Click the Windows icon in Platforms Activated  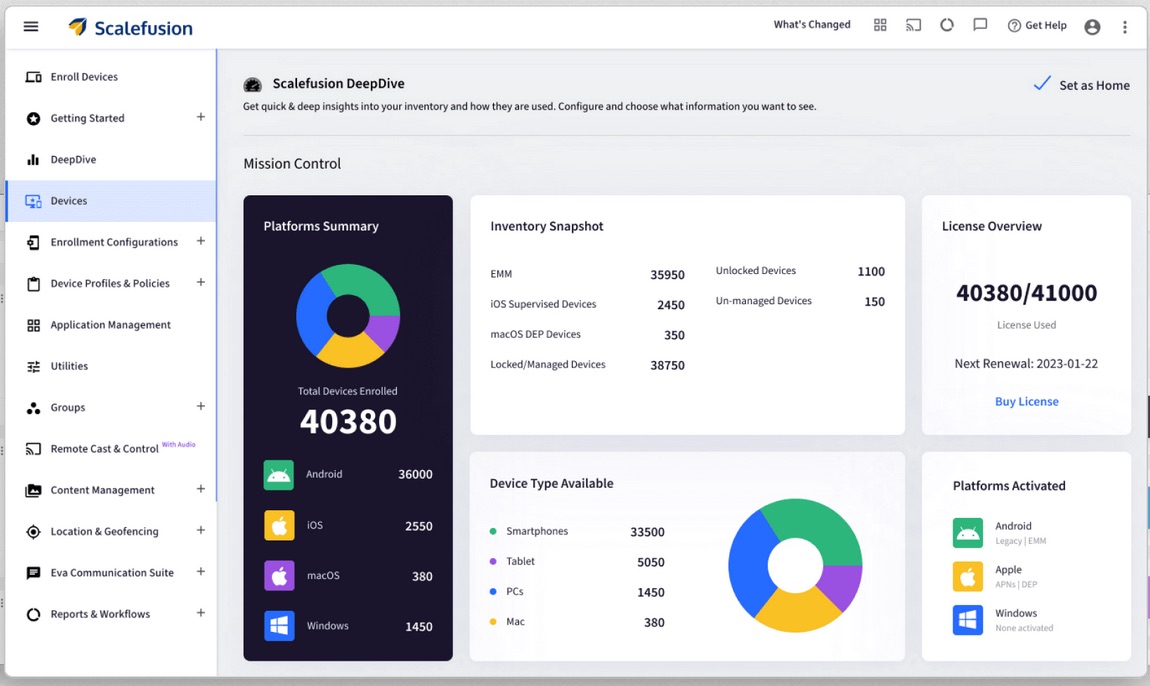(967, 620)
